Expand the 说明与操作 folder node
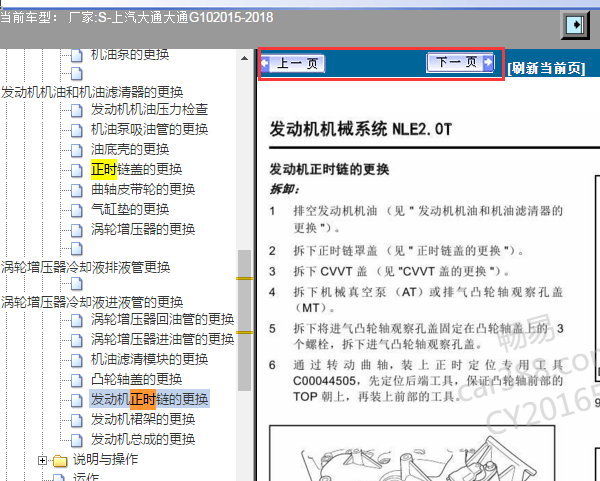This screenshot has height=481, width=600. pyautogui.click(x=42, y=460)
